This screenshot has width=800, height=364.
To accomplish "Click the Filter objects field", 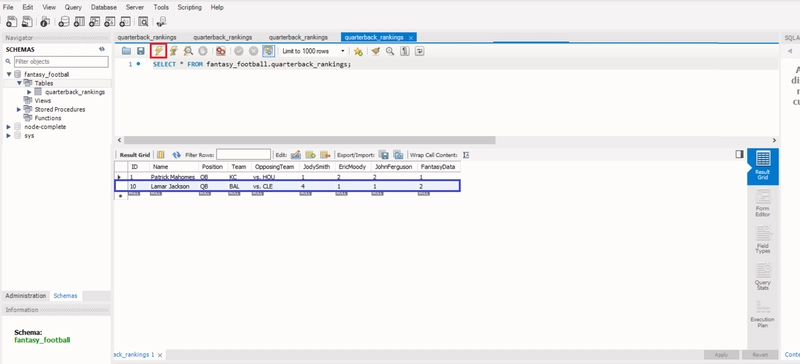I will coord(61,61).
